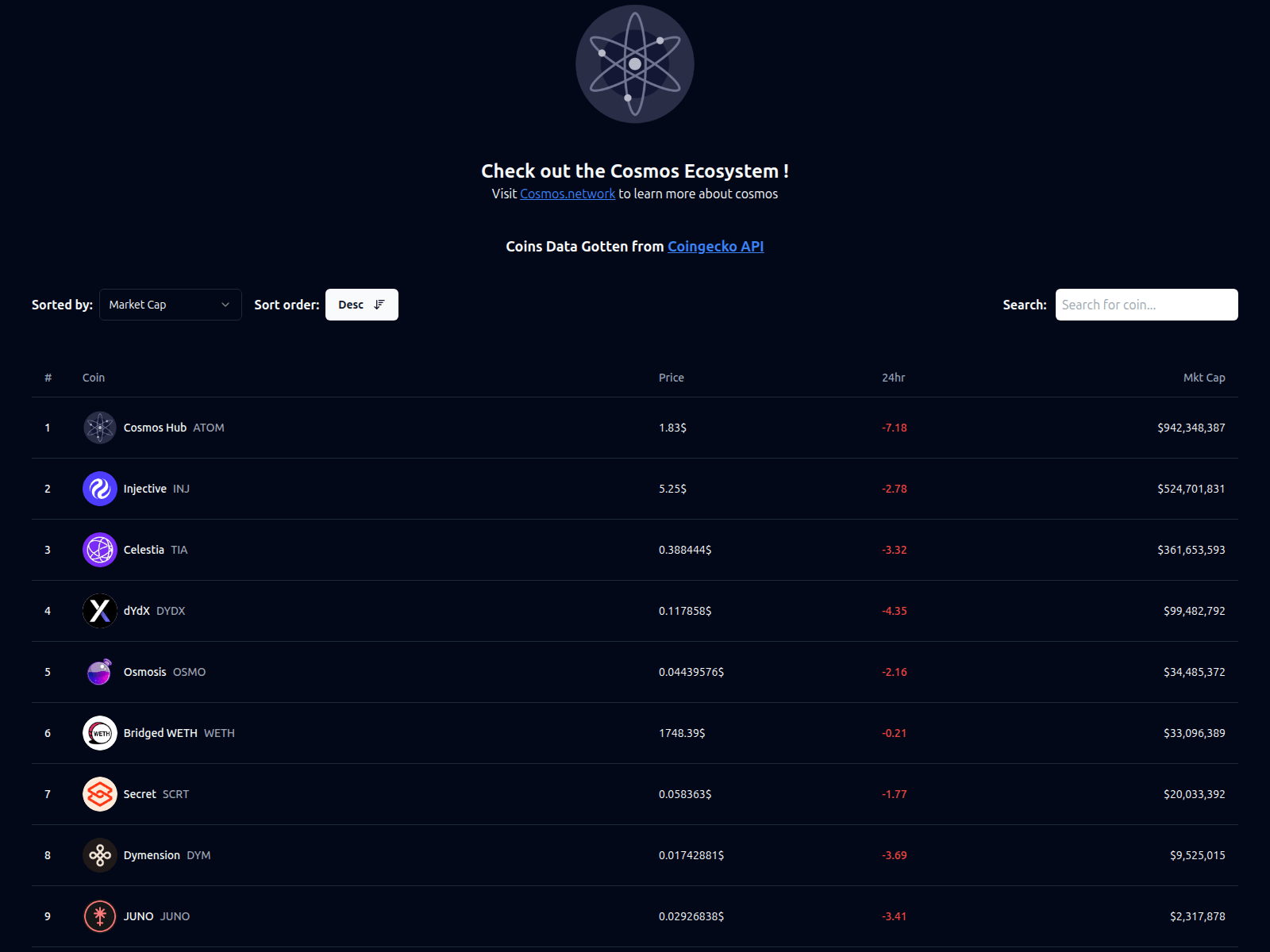Select the Celestia coin name

144,550
